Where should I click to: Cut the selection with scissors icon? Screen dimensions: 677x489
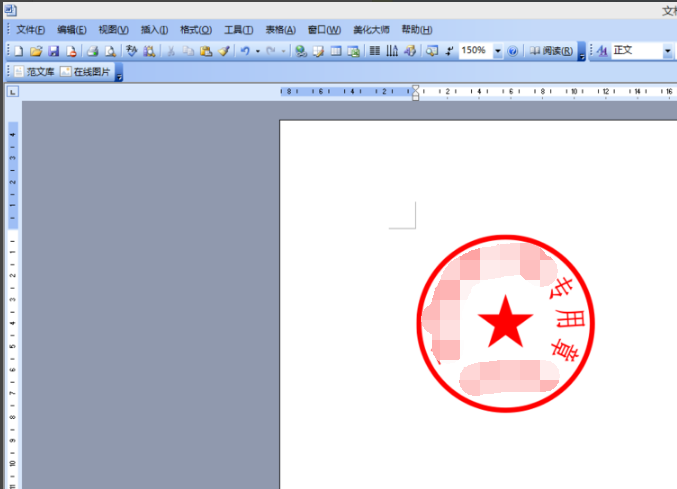(x=171, y=51)
